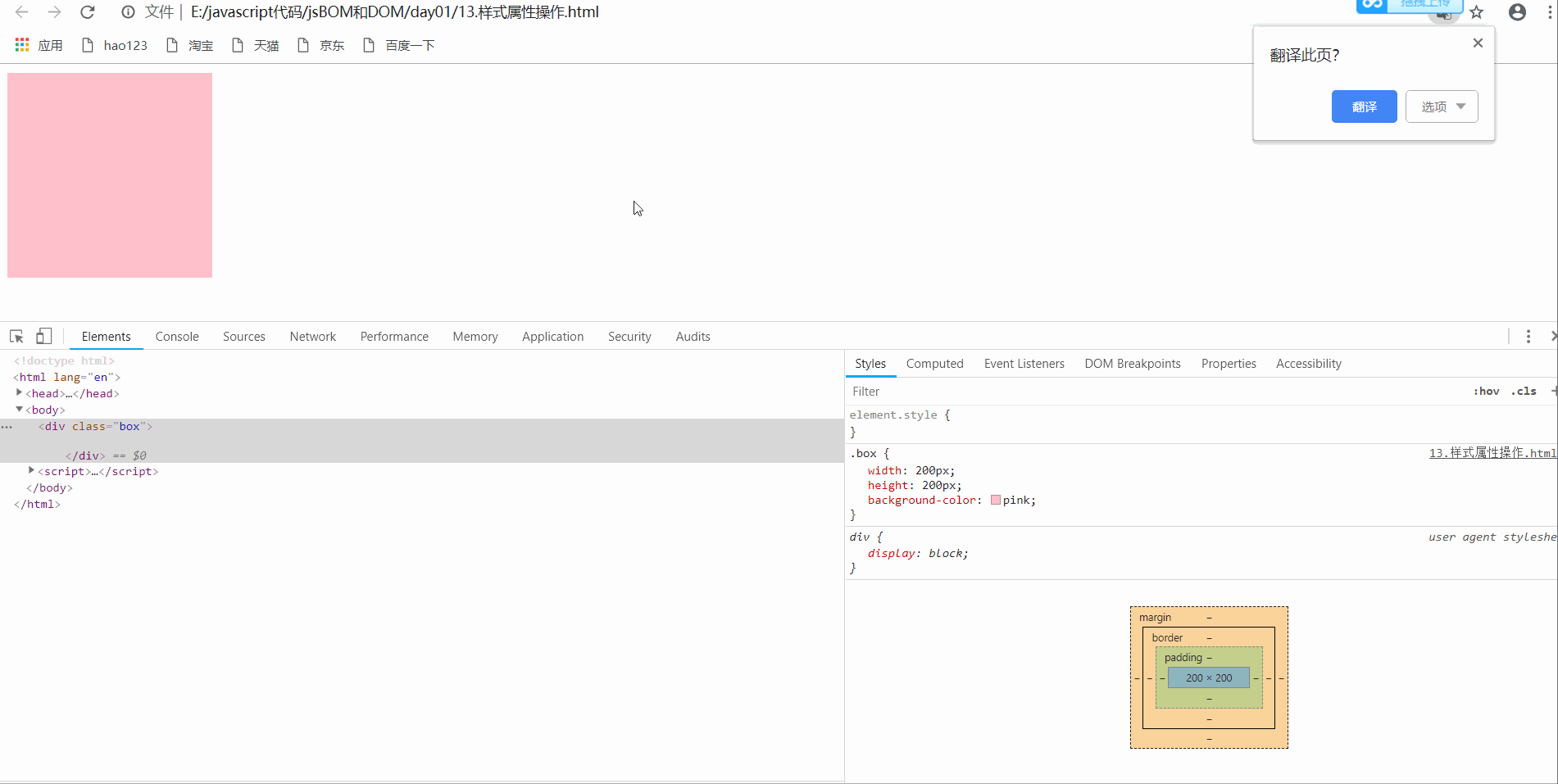
Task: Toggle the :hov element state panel
Action: [1487, 392]
